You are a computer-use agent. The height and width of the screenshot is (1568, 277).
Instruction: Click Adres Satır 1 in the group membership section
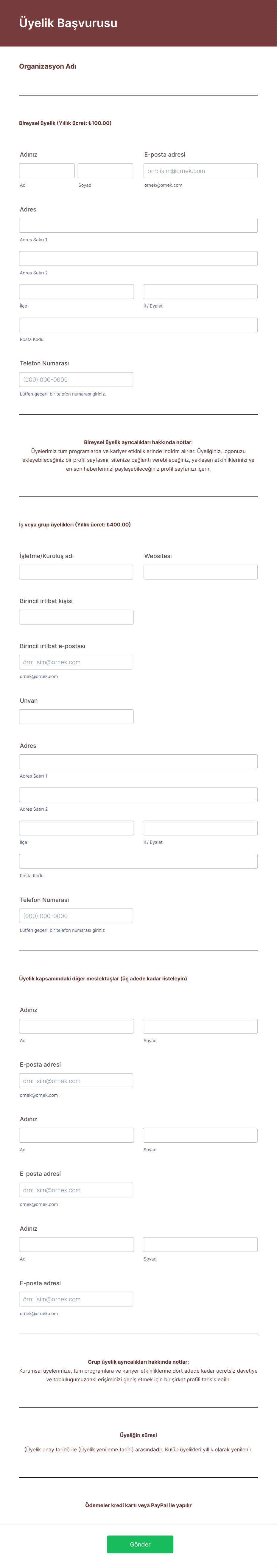[138, 760]
